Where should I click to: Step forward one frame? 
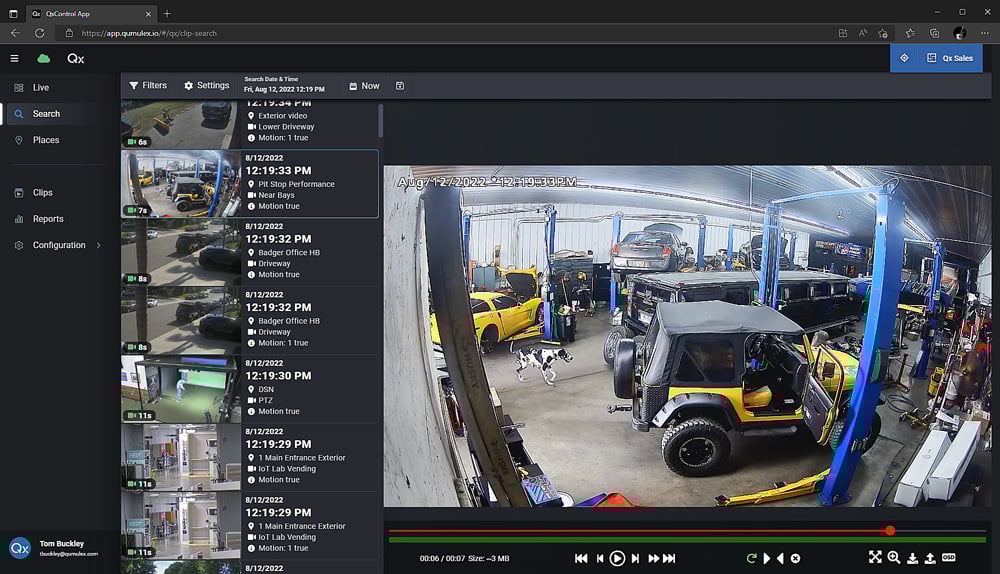(635, 558)
